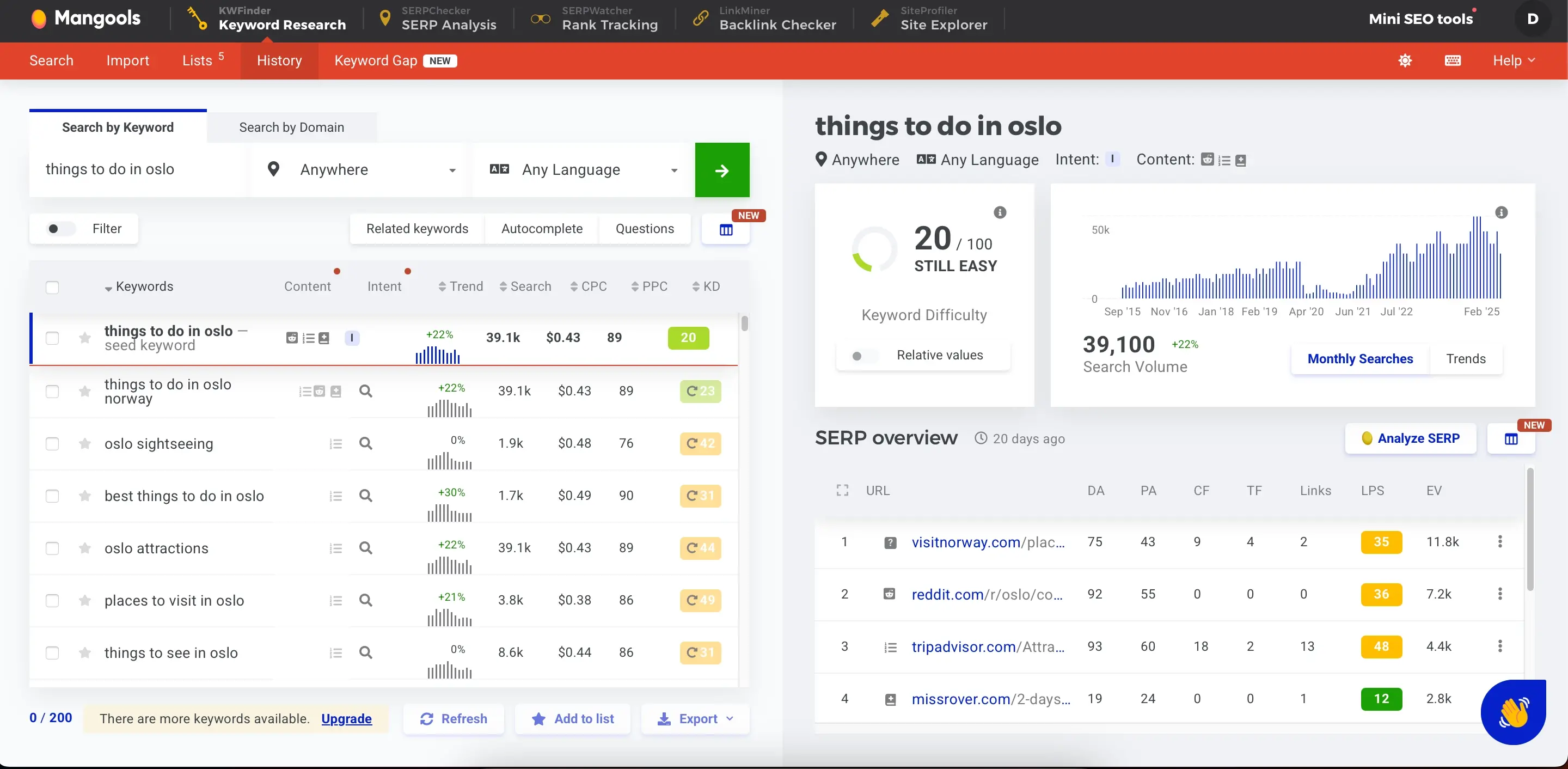Click Mini SEO tools link

1420,19
